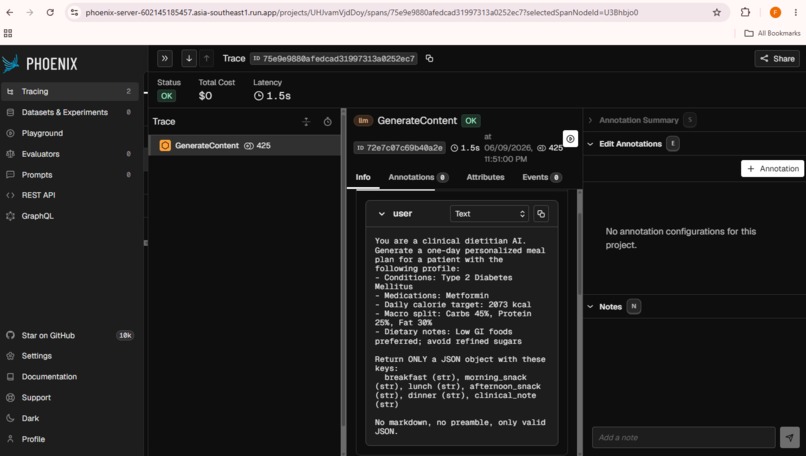Select the GenerateContent span in trace tree
Viewport: 806px width, 456px height.
tap(244, 145)
